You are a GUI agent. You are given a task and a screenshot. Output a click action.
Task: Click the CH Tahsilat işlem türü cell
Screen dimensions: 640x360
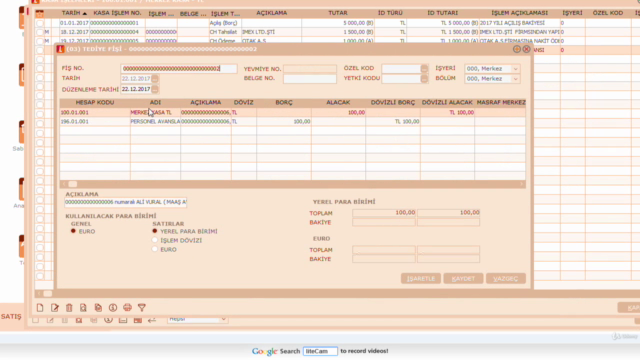click(224, 32)
